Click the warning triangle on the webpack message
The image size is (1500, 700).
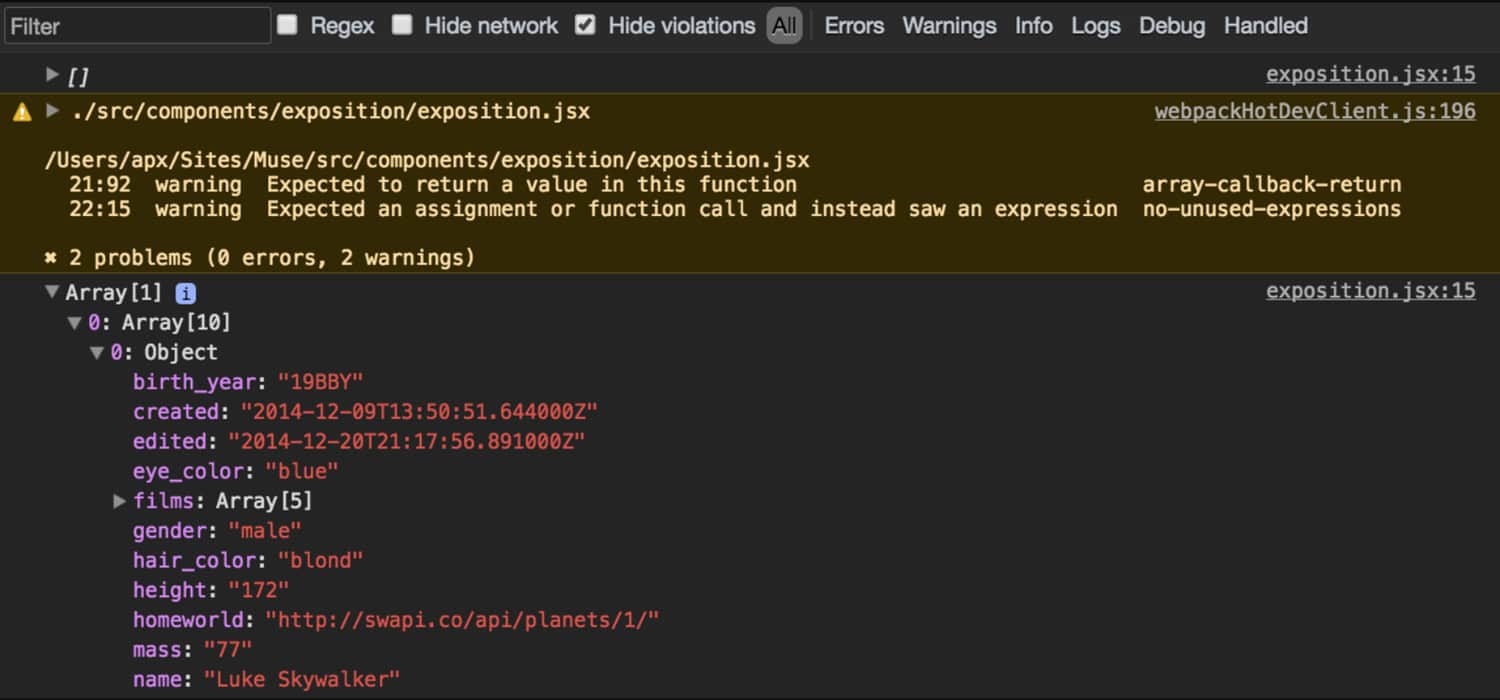(x=22, y=111)
